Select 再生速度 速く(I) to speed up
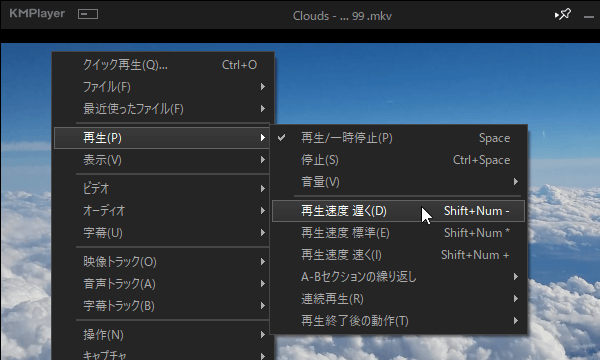 coord(398,255)
